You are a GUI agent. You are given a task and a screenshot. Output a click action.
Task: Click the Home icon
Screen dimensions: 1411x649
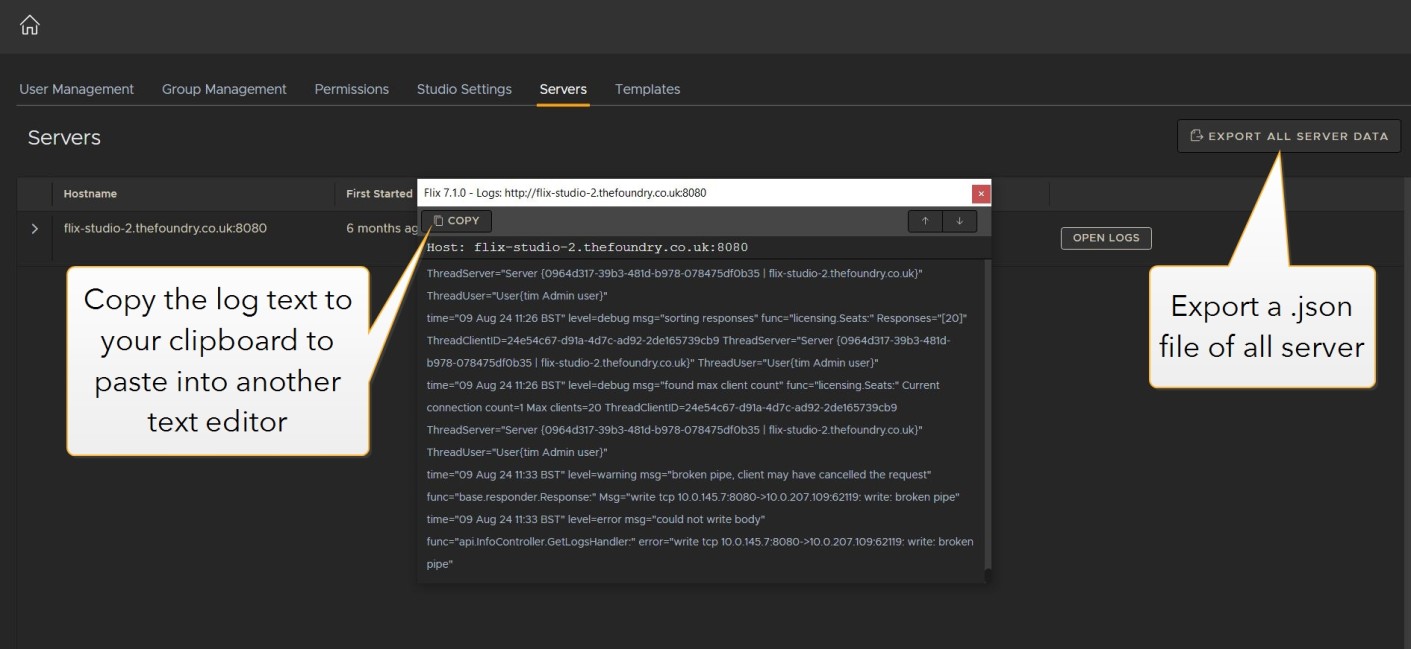point(30,25)
